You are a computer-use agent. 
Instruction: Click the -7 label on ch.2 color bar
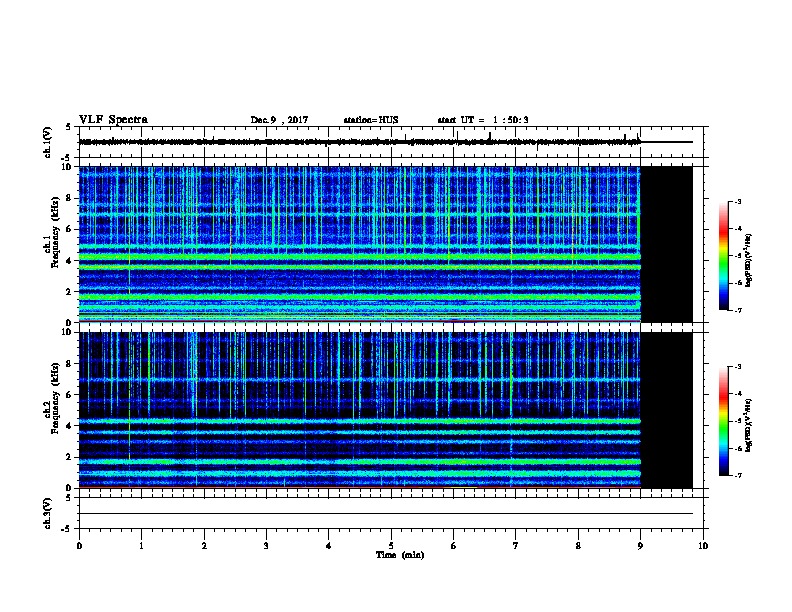(x=737, y=475)
